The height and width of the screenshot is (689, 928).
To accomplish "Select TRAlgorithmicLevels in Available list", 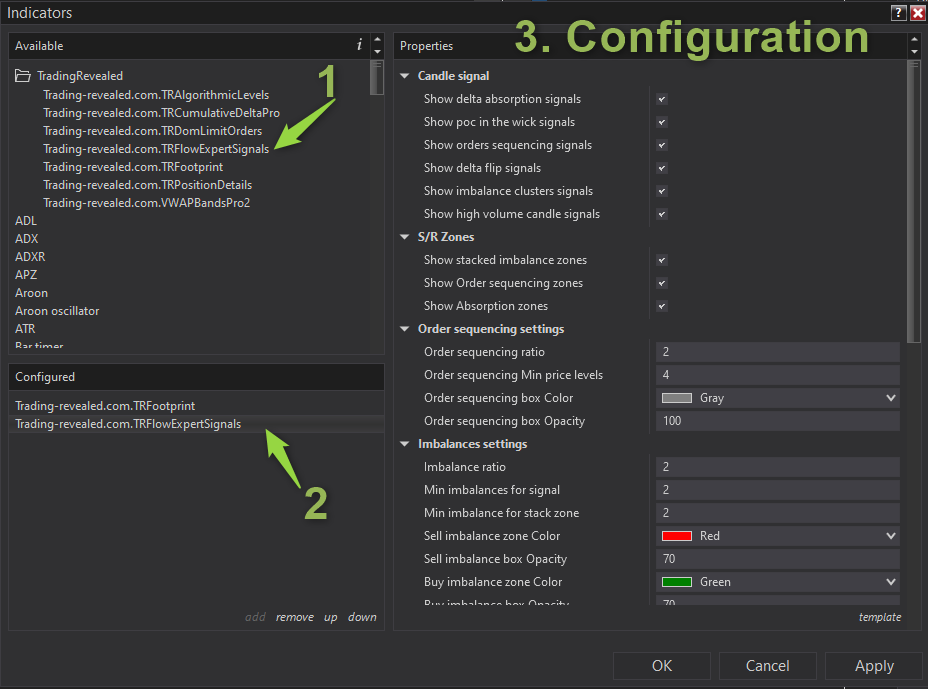I will (x=156, y=95).
